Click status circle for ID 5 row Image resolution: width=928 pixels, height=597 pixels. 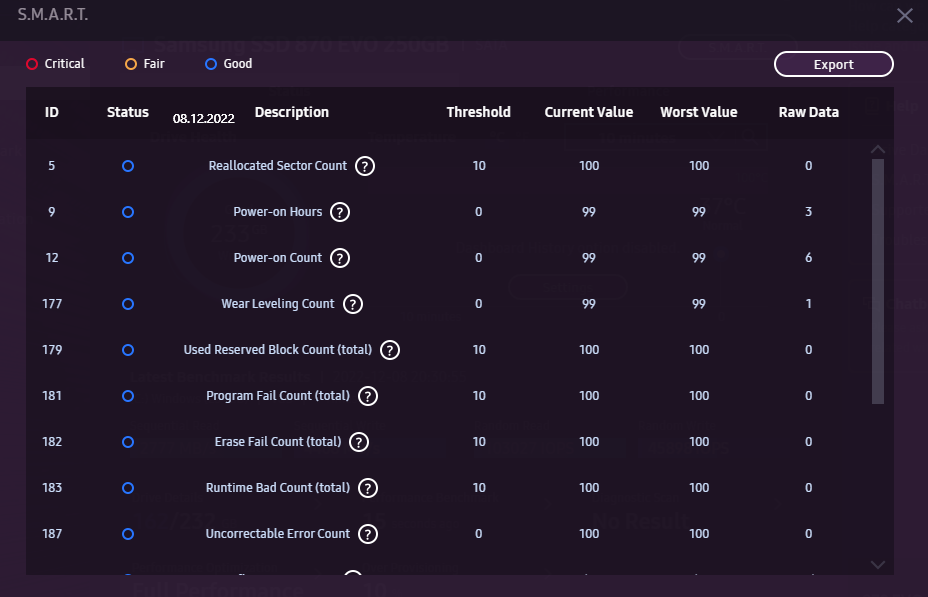point(128,166)
